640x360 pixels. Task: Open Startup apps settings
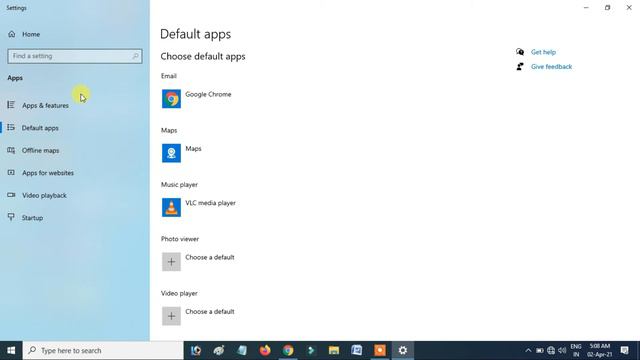pos(32,218)
